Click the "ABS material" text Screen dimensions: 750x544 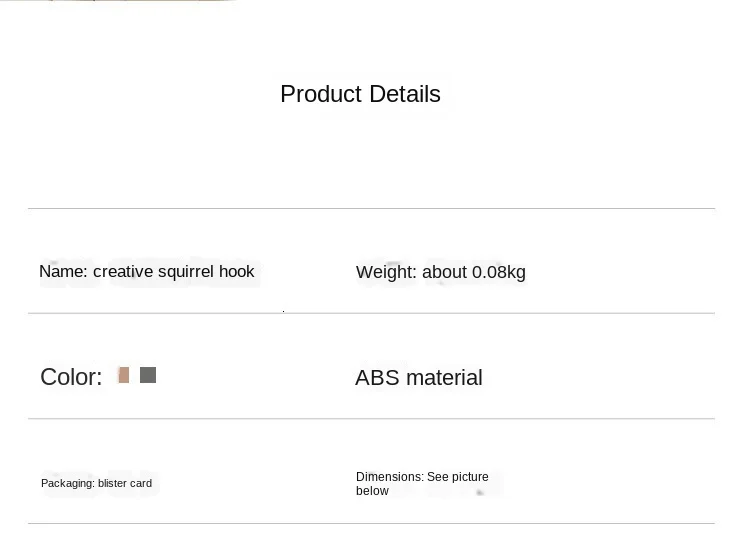click(418, 378)
